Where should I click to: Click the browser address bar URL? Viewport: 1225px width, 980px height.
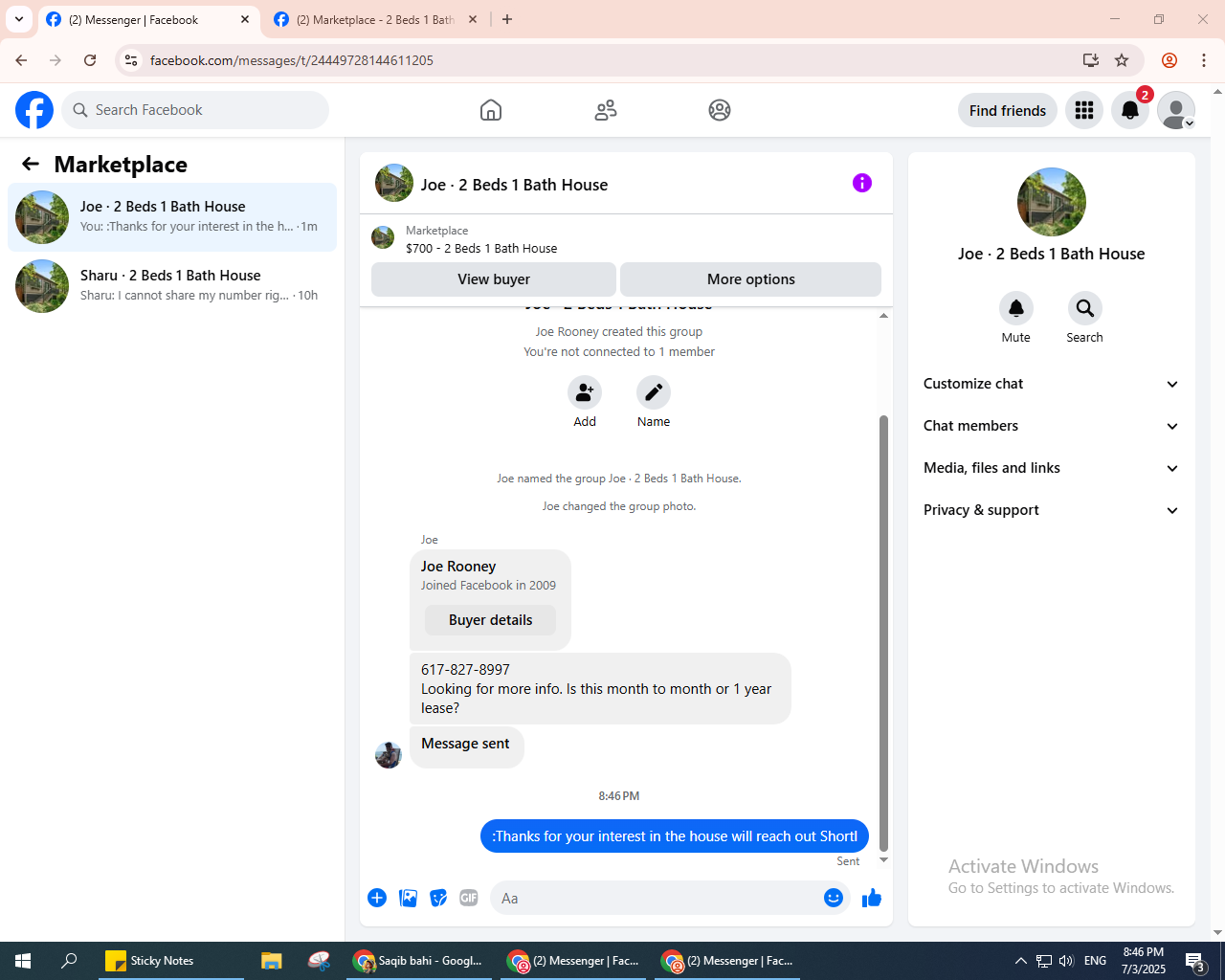[292, 60]
